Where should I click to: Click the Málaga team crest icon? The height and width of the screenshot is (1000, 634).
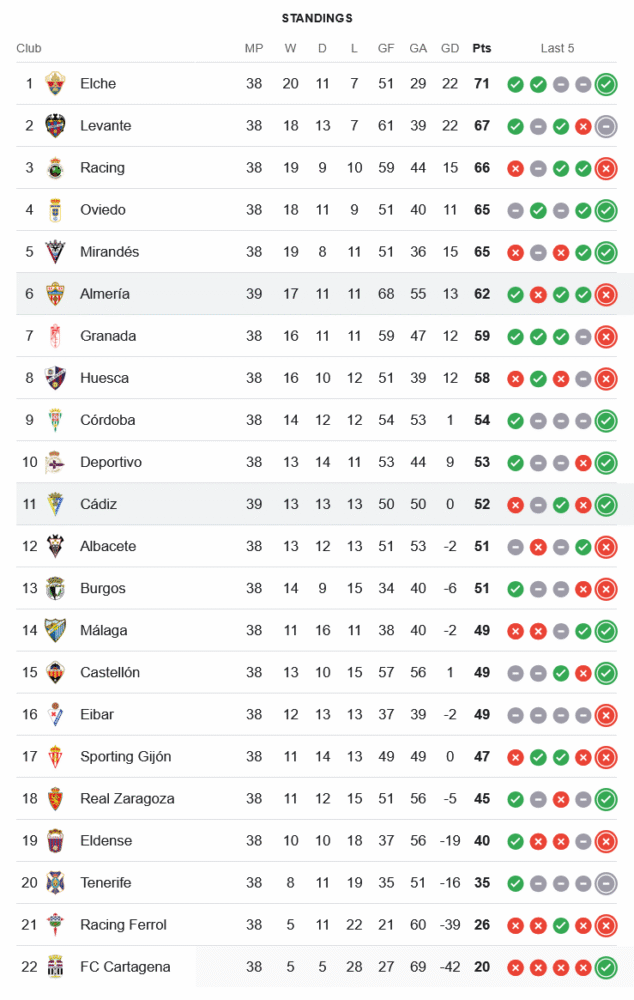[56, 630]
